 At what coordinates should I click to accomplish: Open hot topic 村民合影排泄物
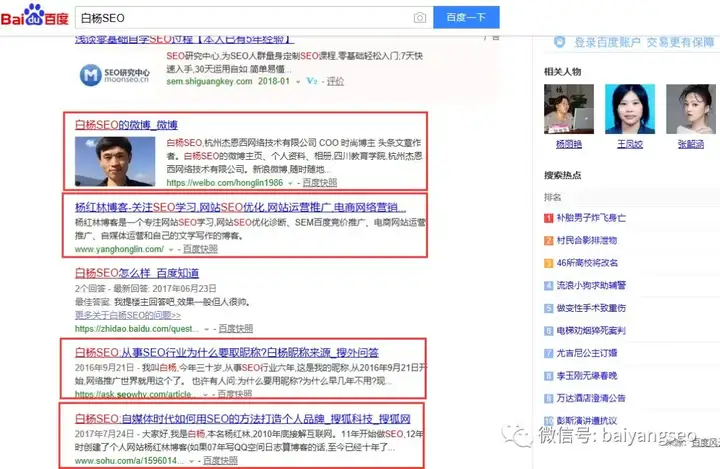pyautogui.click(x=587, y=240)
